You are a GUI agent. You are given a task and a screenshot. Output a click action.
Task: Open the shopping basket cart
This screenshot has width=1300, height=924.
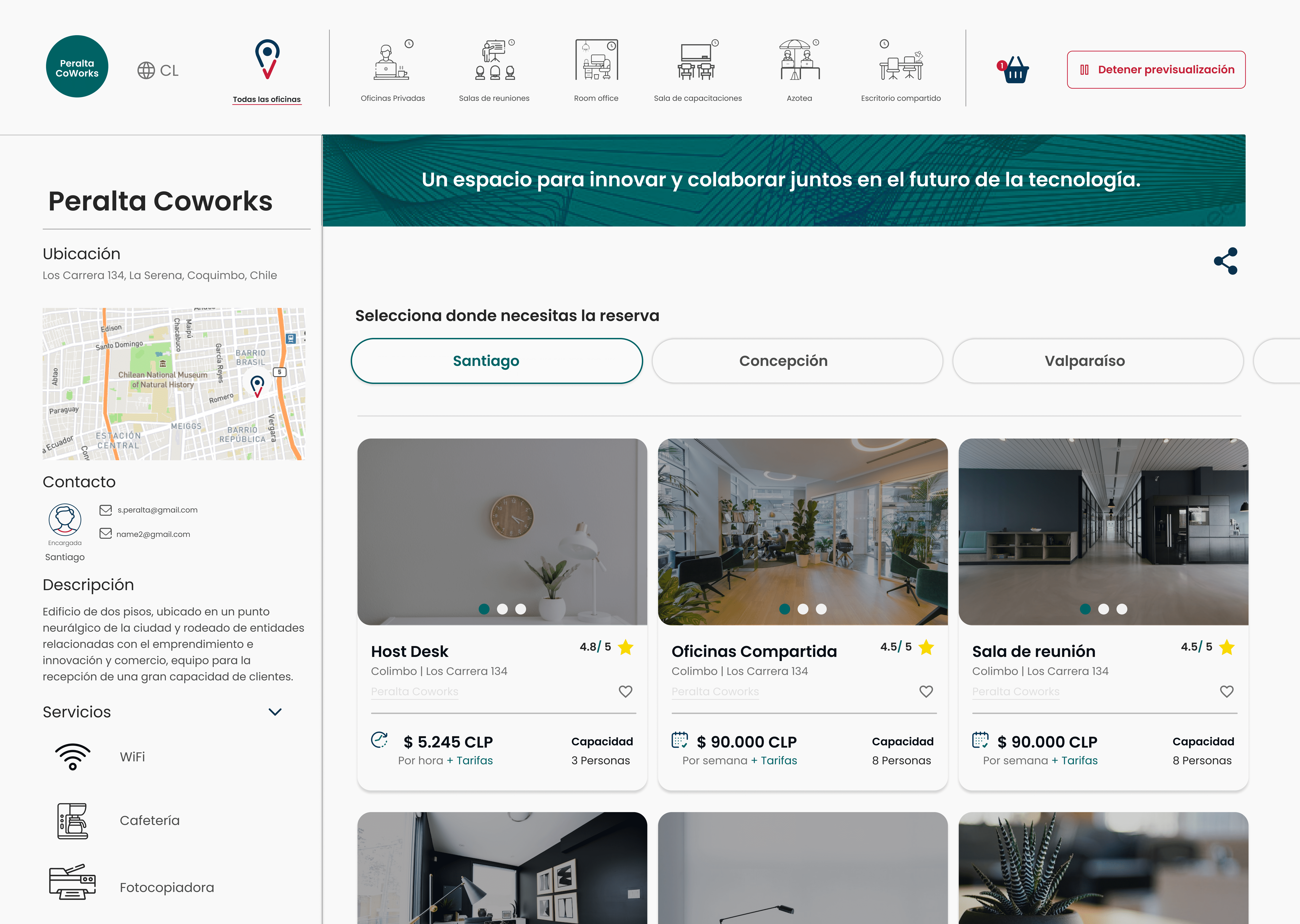coord(1014,70)
